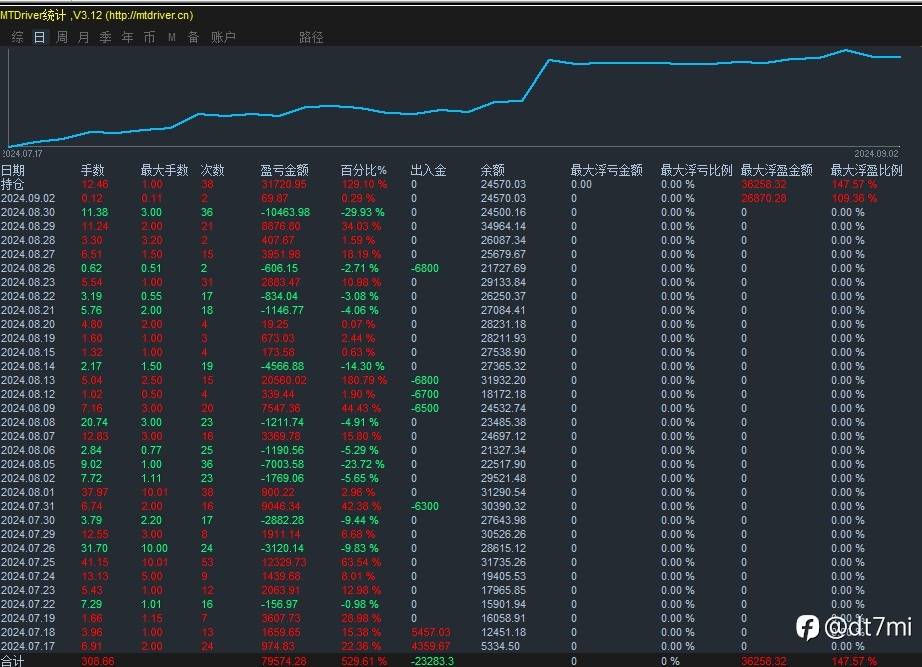Image resolution: width=922 pixels, height=667 pixels.
Task: Click the 盈亏金额 column header
Action: (x=284, y=171)
